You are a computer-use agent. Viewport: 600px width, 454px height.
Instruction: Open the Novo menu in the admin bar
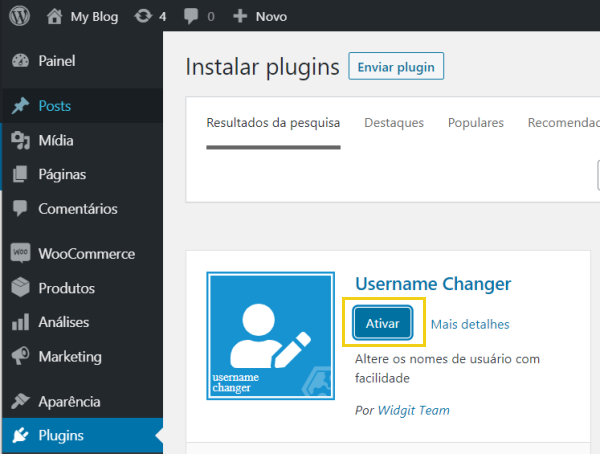coord(271,16)
